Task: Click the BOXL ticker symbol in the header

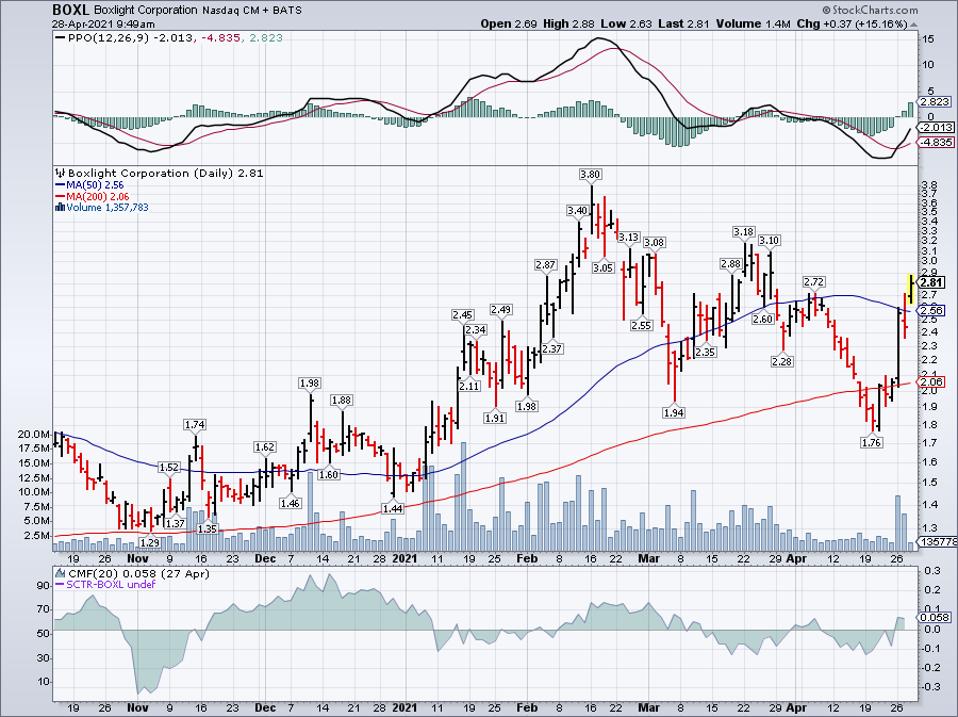Action: click(x=71, y=10)
